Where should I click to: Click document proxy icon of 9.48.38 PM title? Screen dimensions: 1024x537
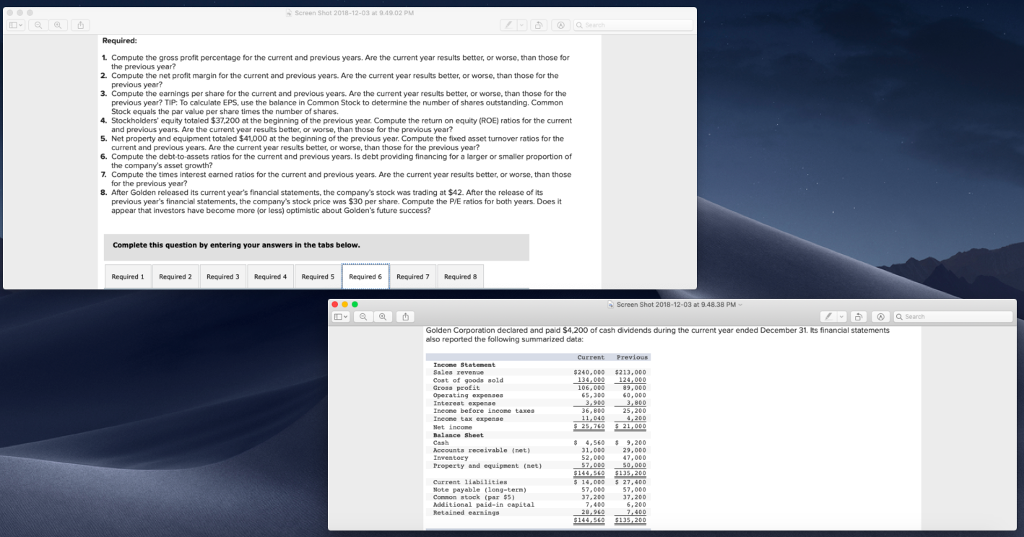[611, 304]
